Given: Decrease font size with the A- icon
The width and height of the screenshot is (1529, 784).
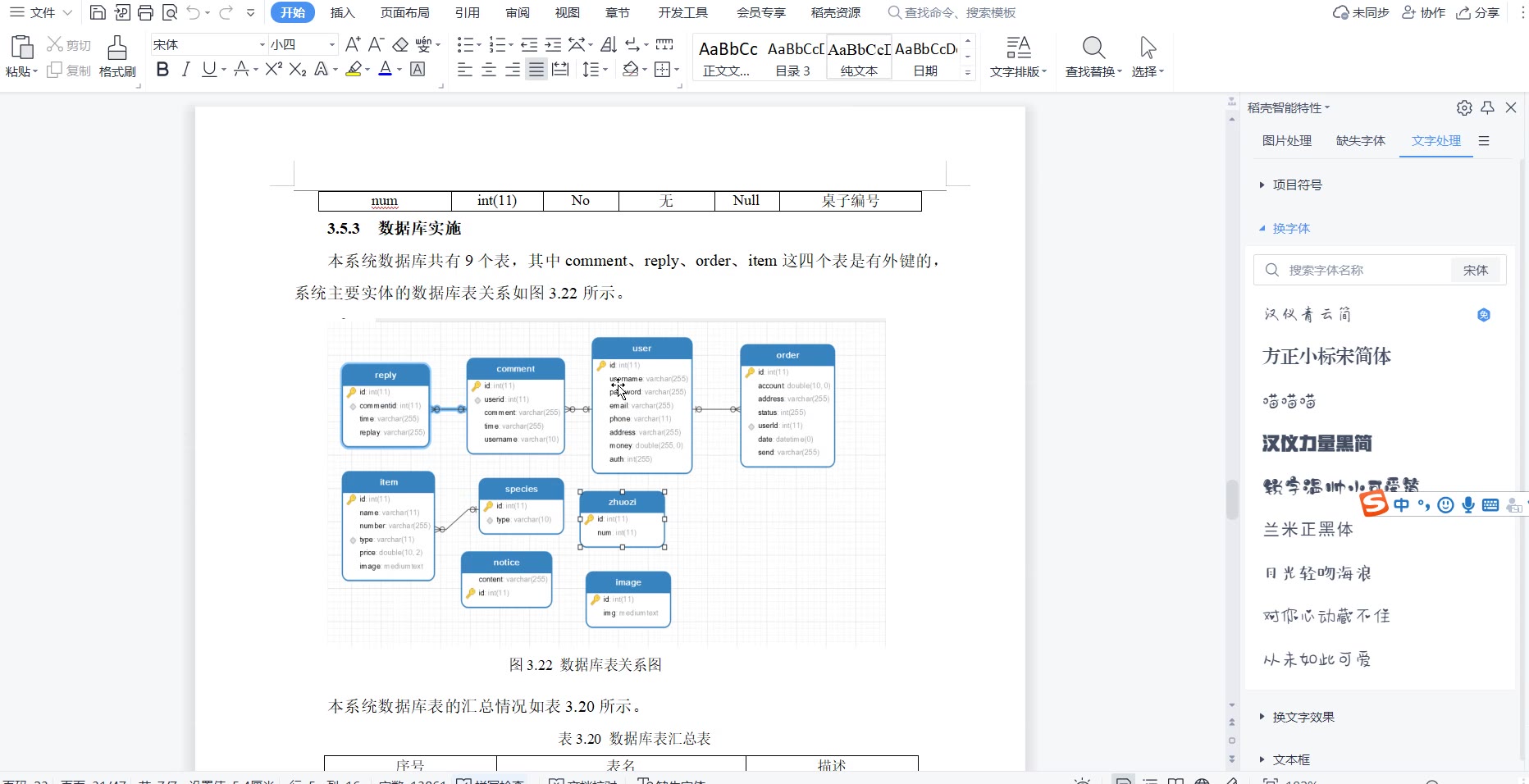Looking at the screenshot, I should 376,44.
